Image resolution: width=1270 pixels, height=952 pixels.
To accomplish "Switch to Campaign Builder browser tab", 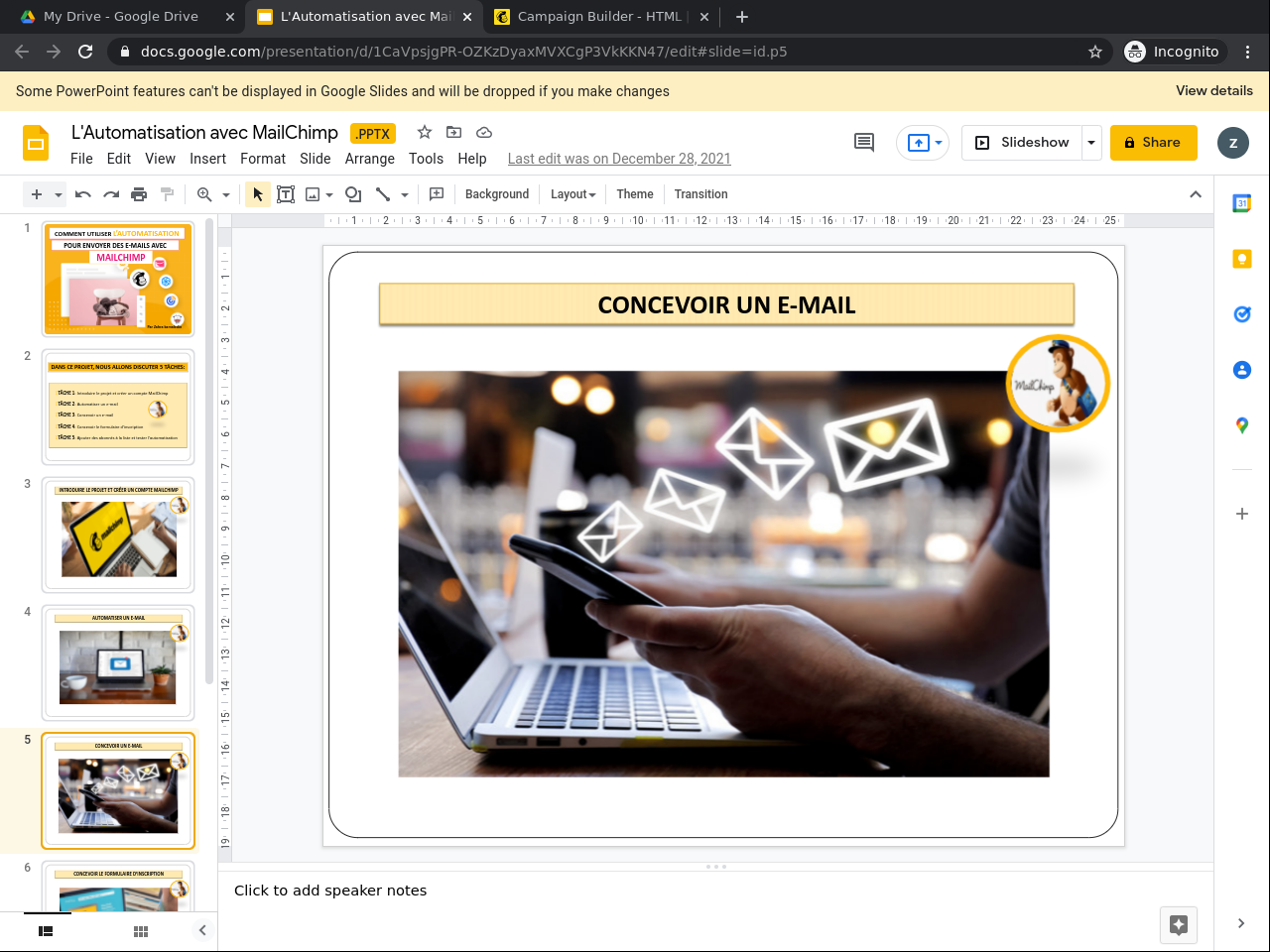I will click(x=602, y=17).
